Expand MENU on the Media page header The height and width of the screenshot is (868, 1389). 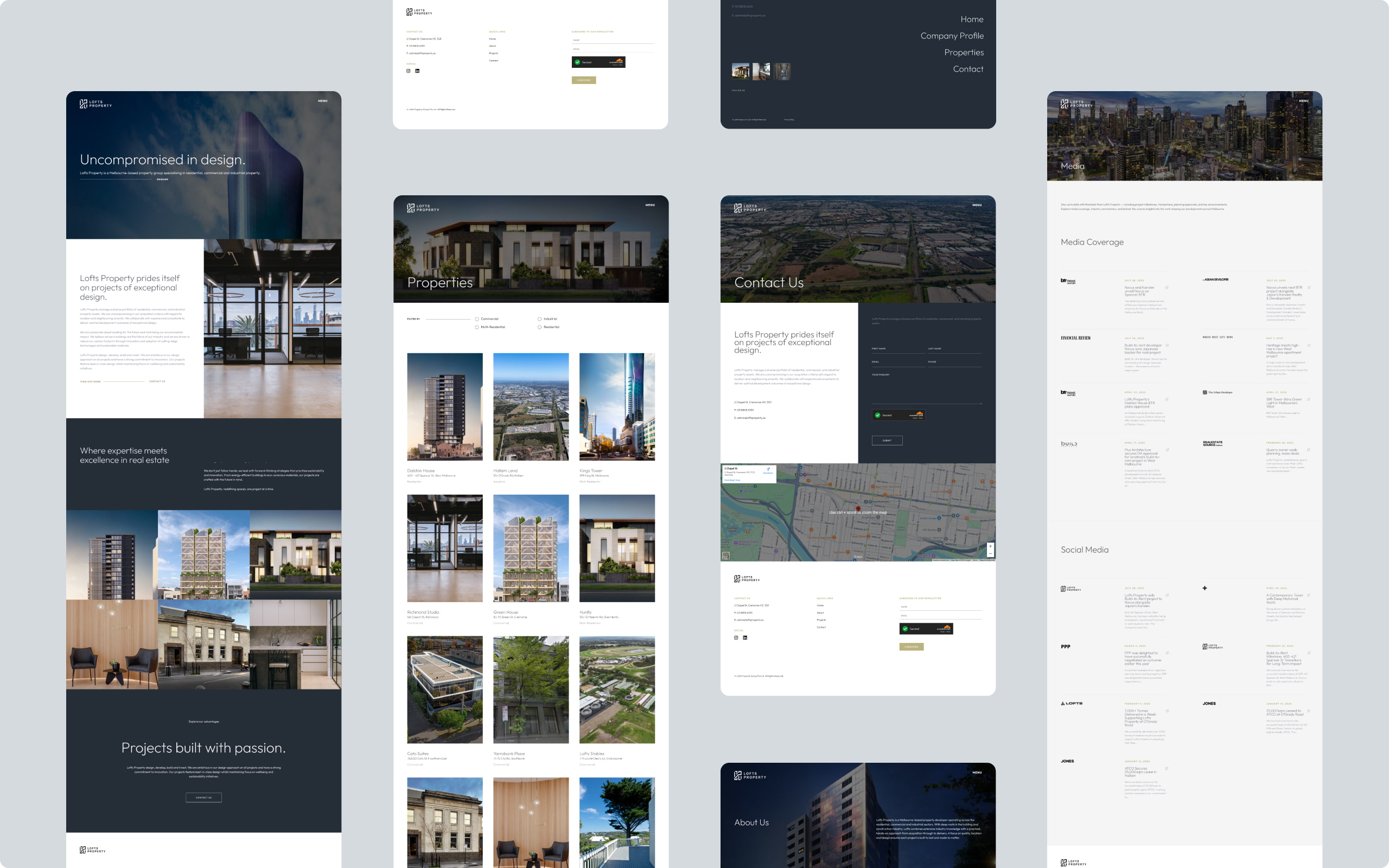[1303, 101]
